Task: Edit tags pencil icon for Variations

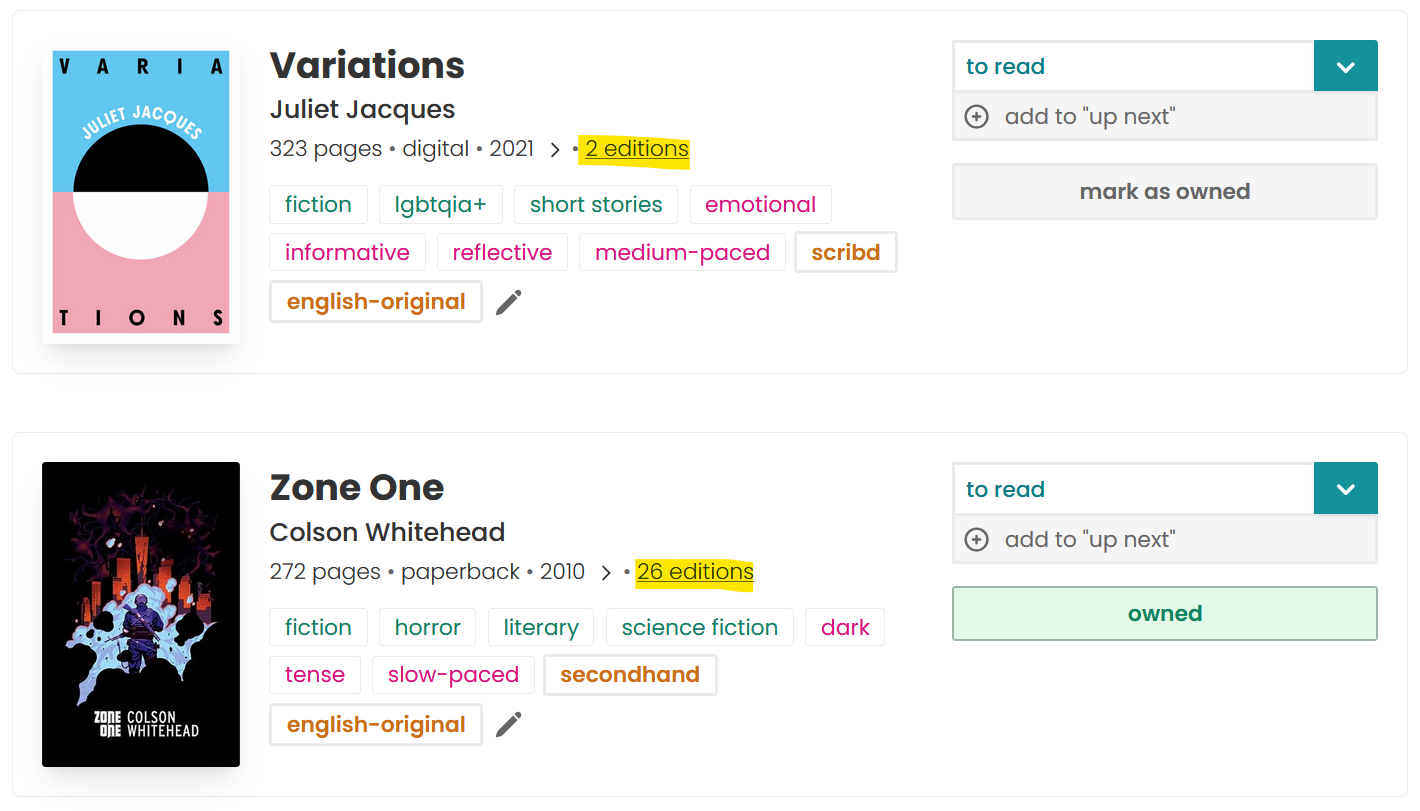Action: [509, 302]
